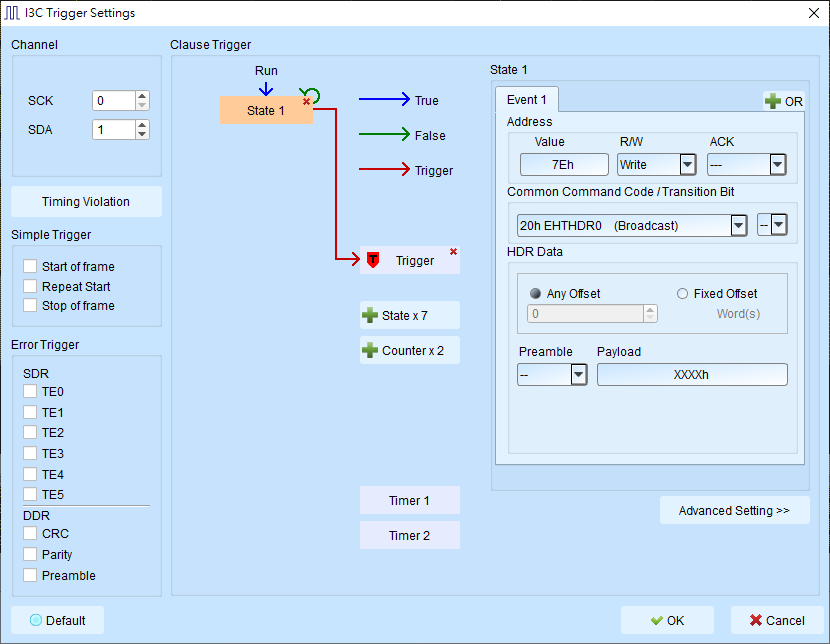Open the ACK dropdown
830x644 pixels.
[777, 165]
